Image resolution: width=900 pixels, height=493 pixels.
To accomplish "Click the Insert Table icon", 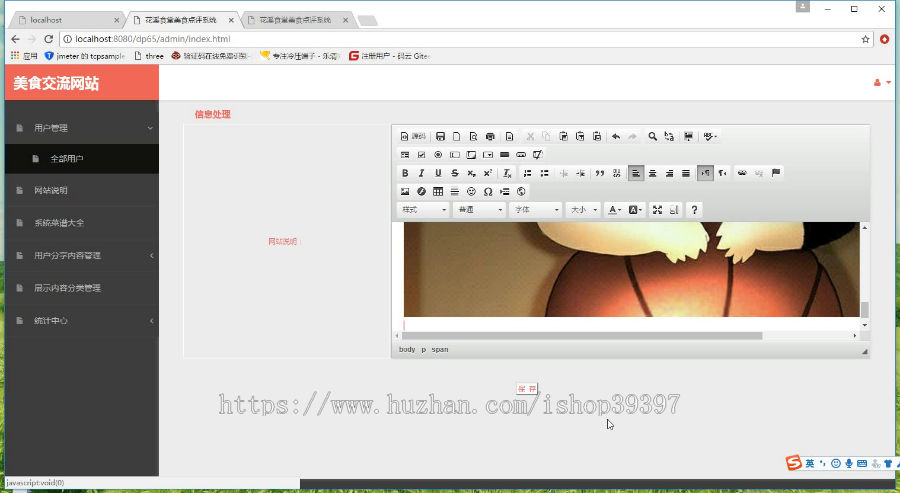I will (x=438, y=192).
